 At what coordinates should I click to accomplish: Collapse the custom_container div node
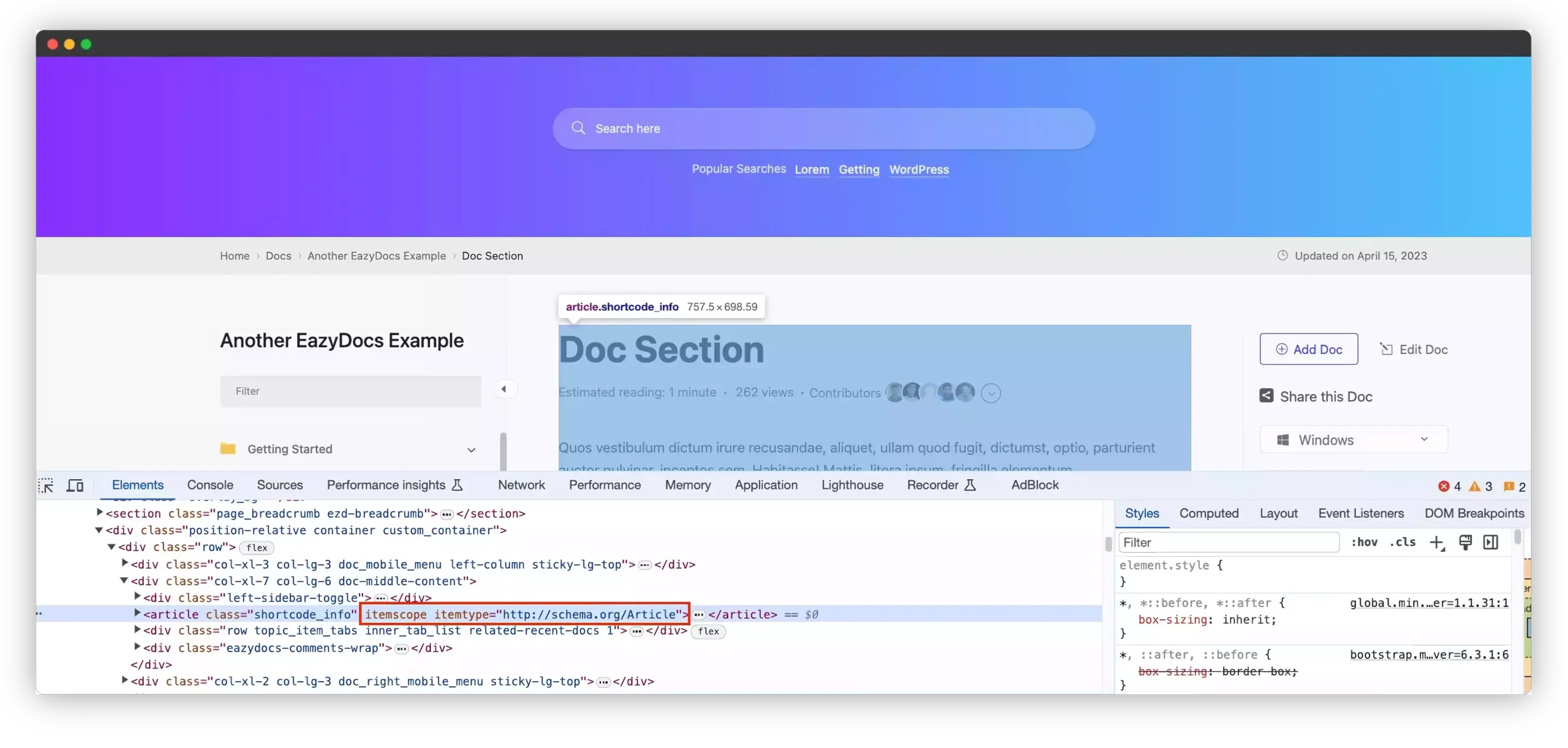tap(99, 530)
